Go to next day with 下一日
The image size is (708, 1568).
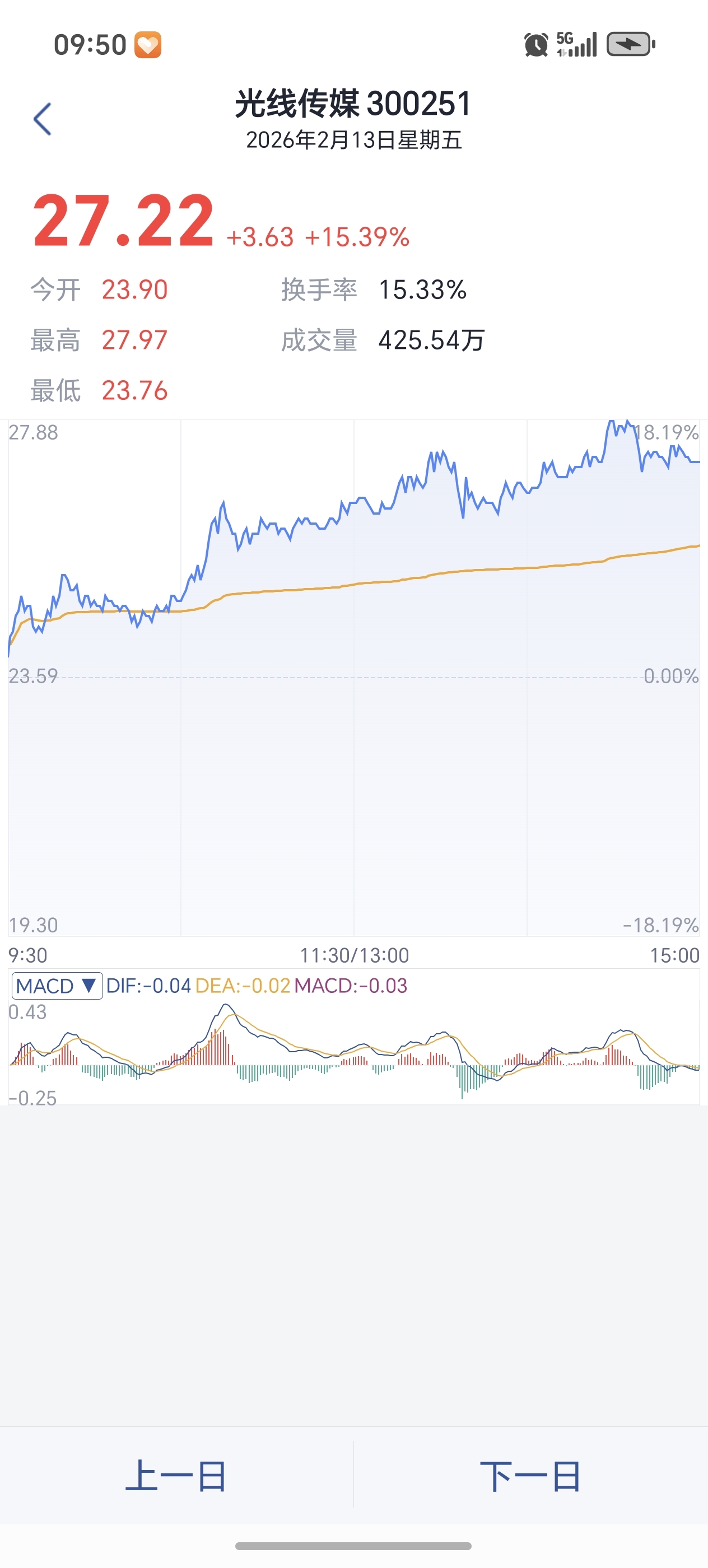tap(530, 1475)
